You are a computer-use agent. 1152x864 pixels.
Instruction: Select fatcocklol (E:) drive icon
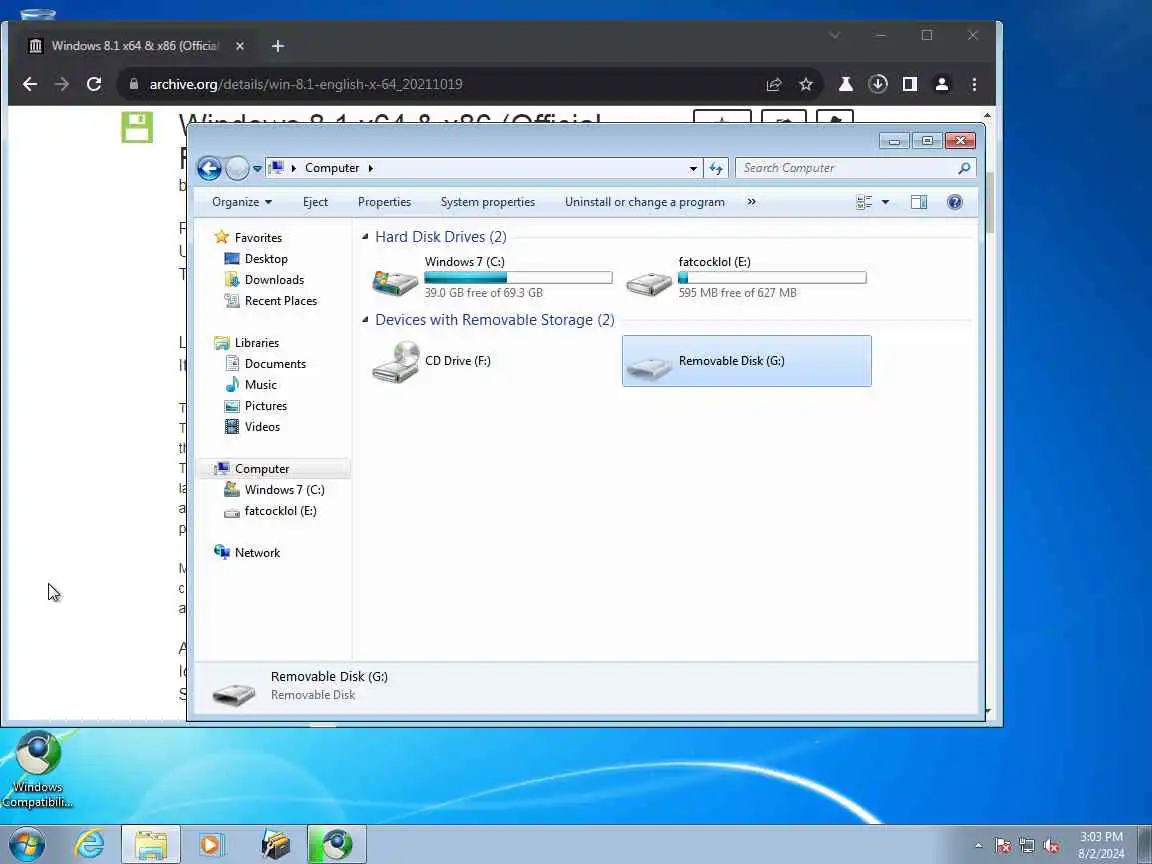[649, 283]
